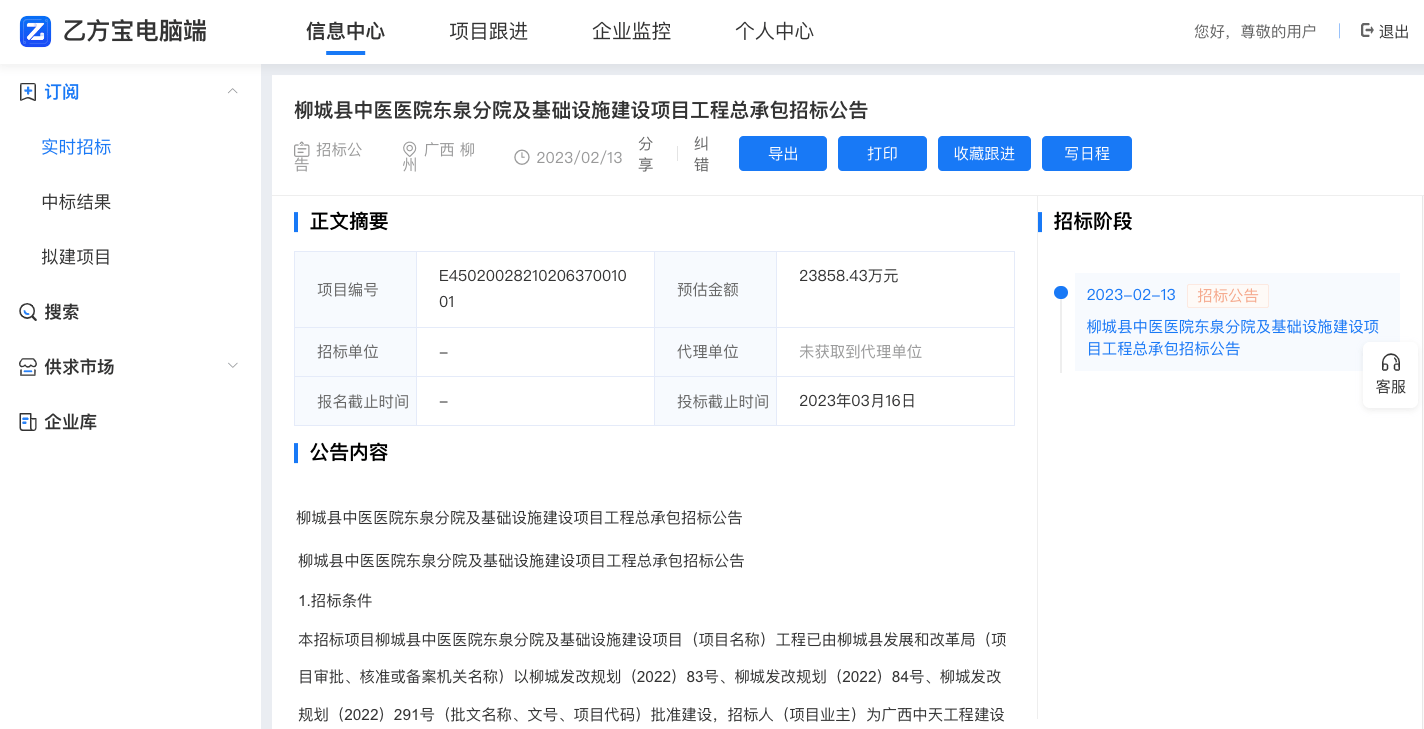Click the 导出 button

tap(783, 154)
